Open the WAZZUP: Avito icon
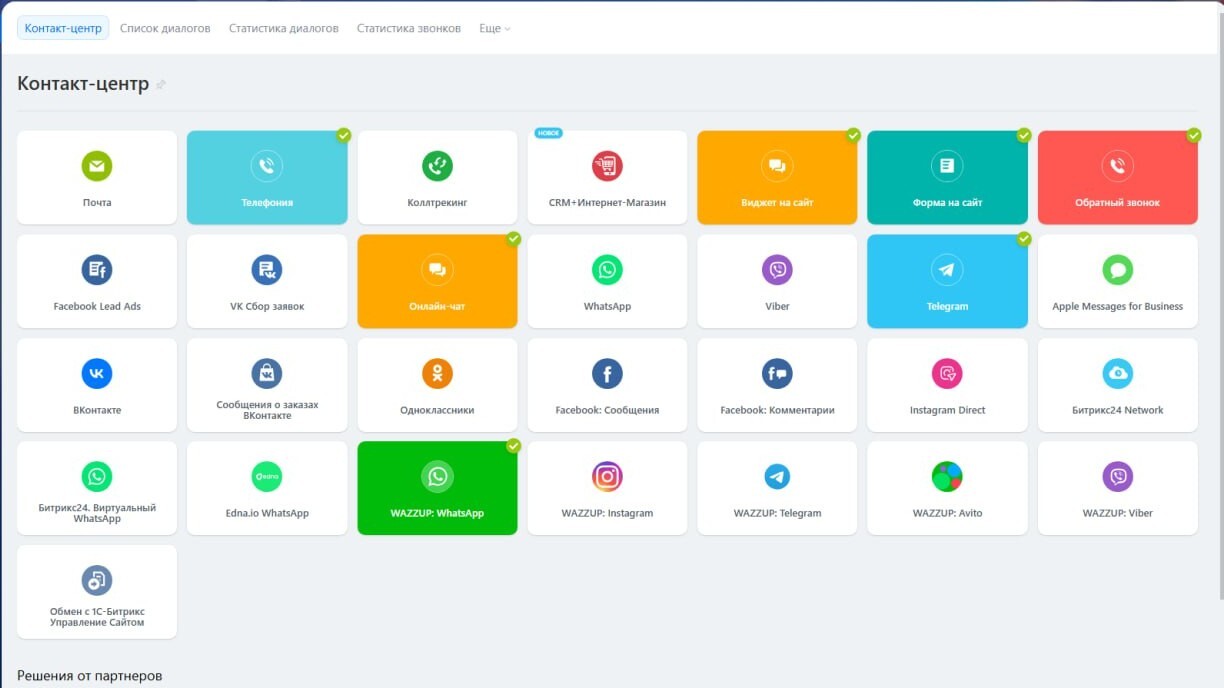This screenshot has width=1224, height=688. [947, 477]
